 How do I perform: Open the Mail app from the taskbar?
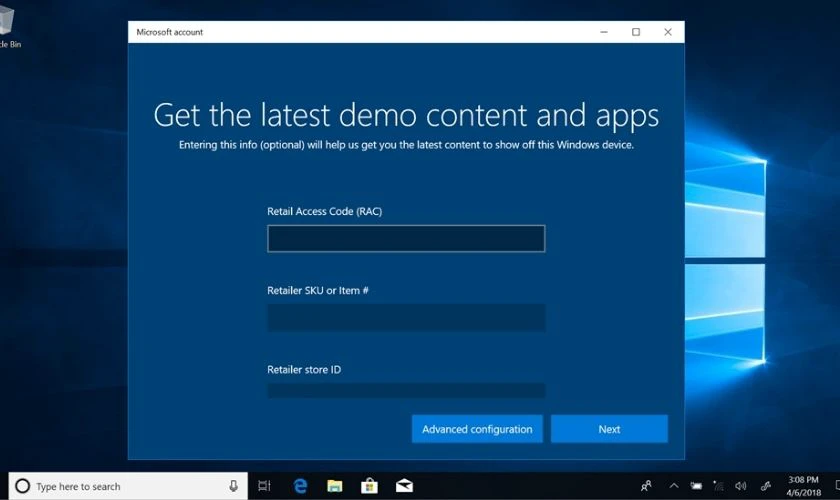click(x=404, y=486)
